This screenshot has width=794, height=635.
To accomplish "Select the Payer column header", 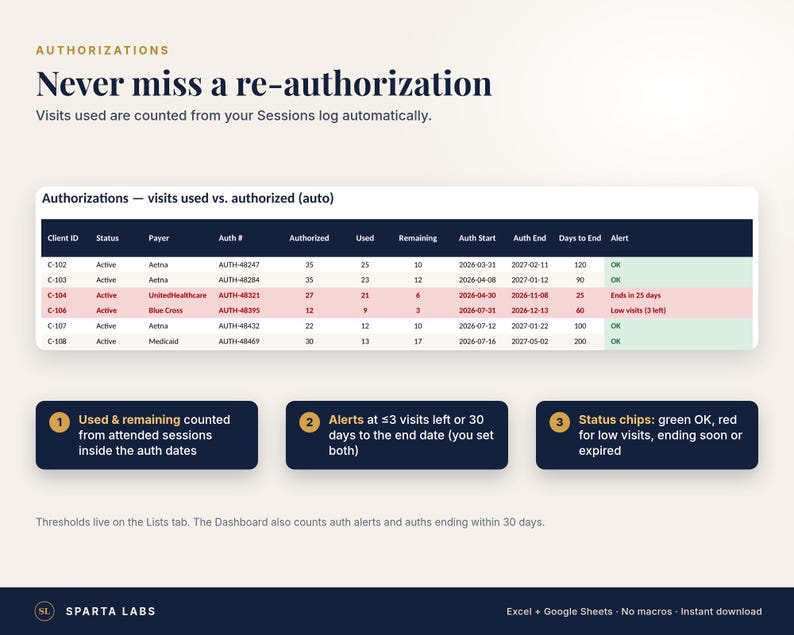I will point(158,238).
